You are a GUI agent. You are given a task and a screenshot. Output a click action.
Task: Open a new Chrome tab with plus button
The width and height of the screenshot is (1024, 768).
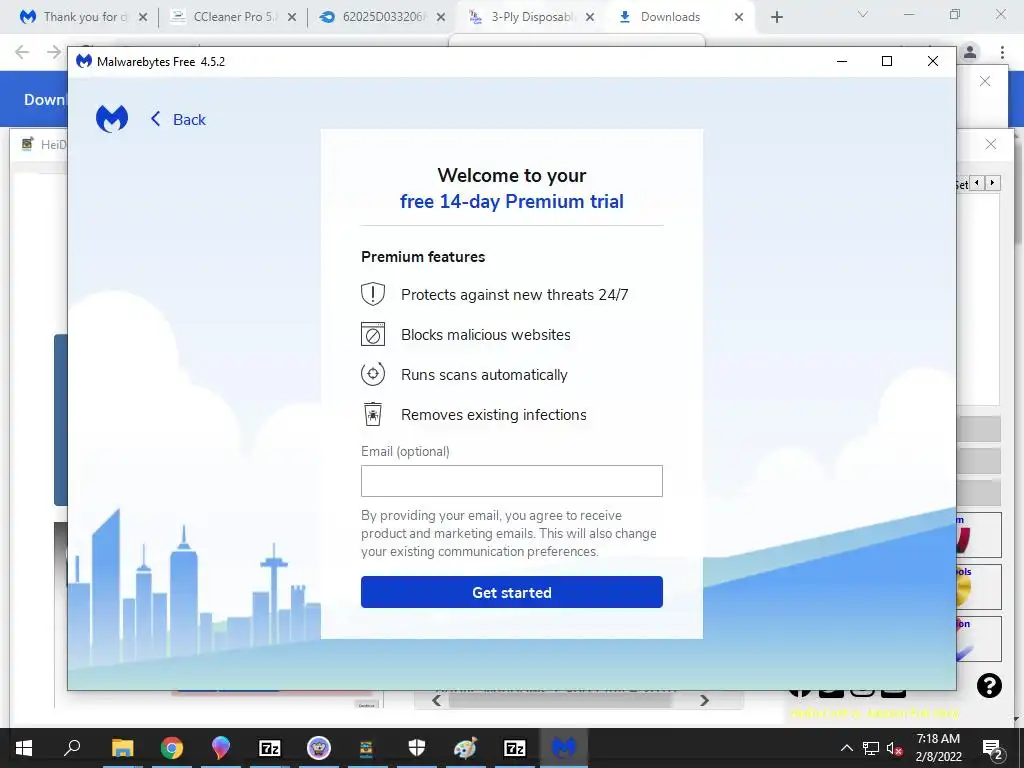coord(776,17)
